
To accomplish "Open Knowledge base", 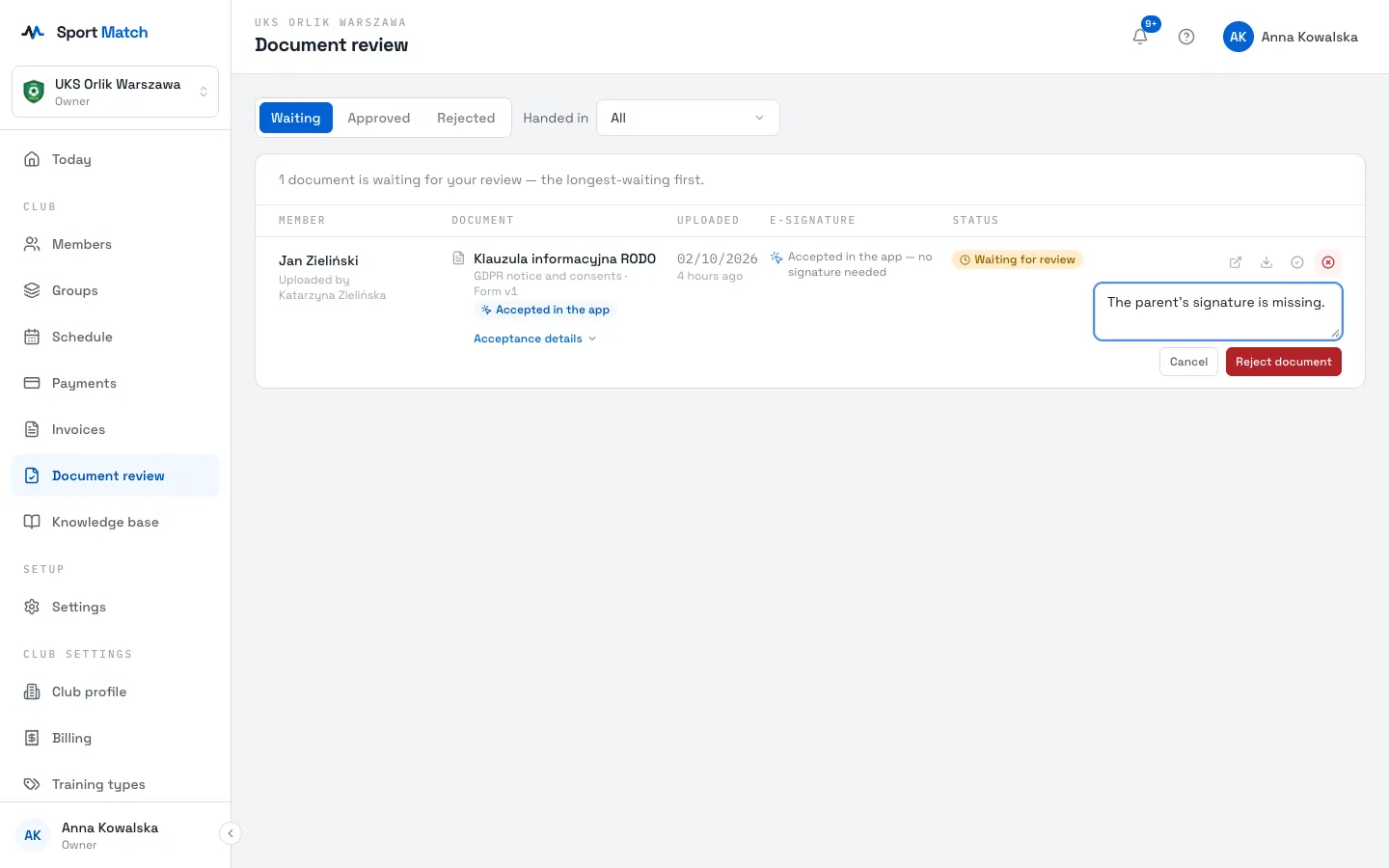I will (x=116, y=522).
